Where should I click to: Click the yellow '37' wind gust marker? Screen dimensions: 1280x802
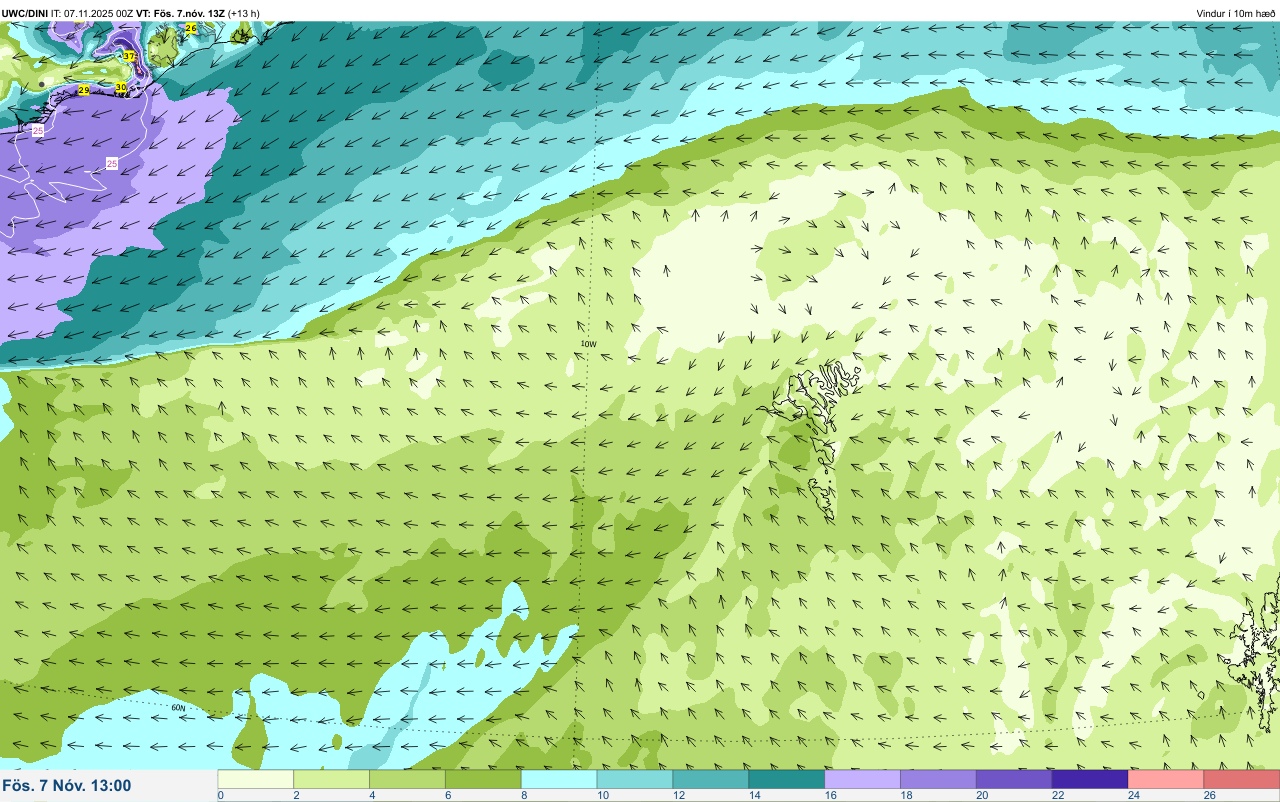[130, 56]
